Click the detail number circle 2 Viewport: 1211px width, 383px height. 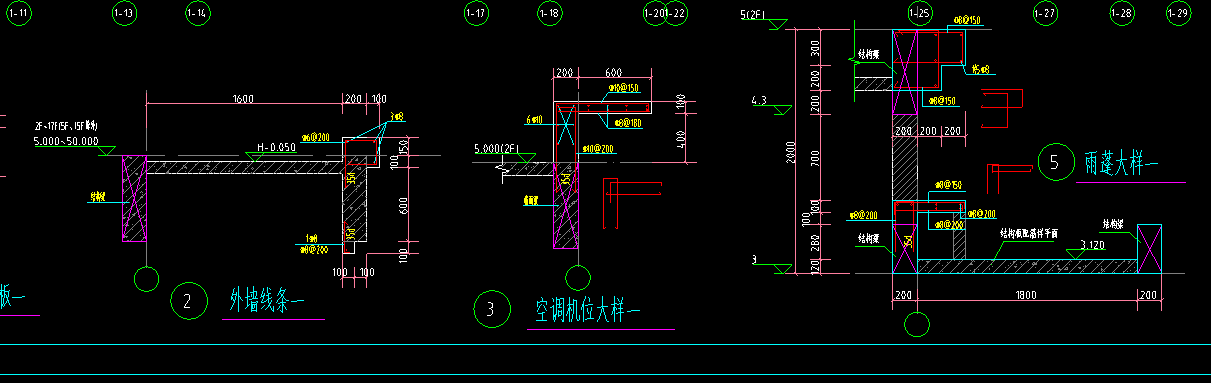point(188,300)
